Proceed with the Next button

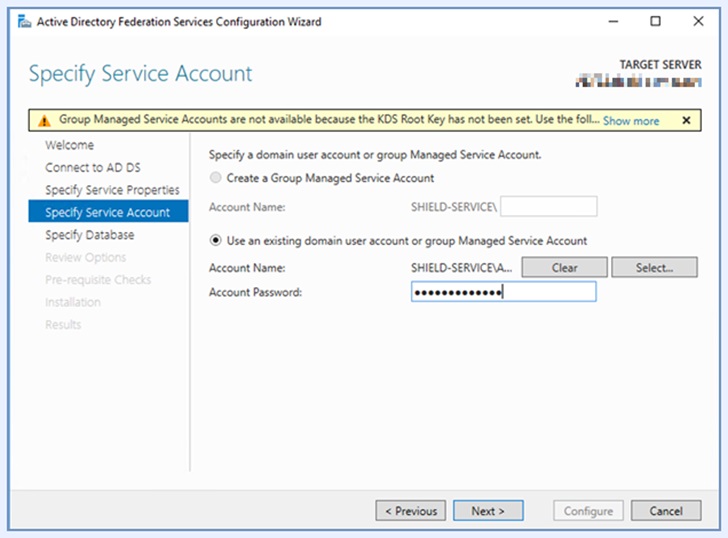click(x=488, y=511)
